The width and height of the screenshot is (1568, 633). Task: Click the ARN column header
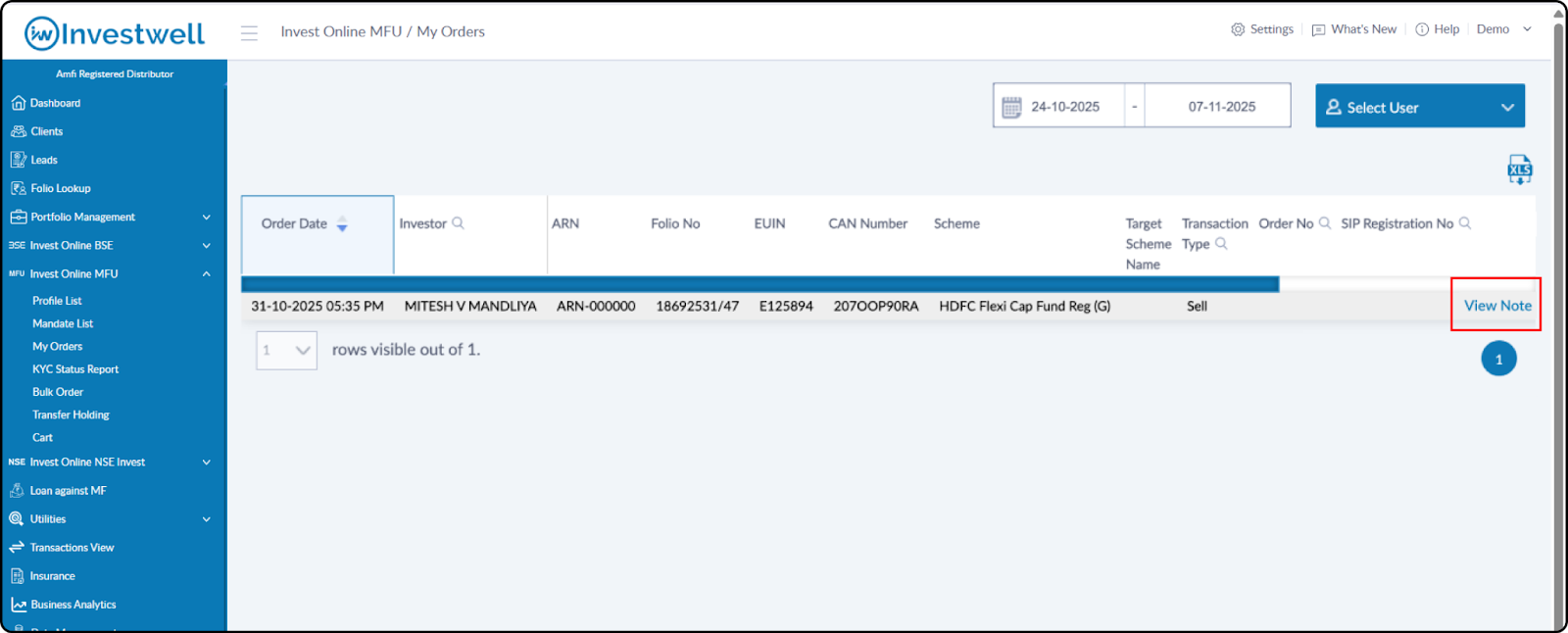pos(565,223)
